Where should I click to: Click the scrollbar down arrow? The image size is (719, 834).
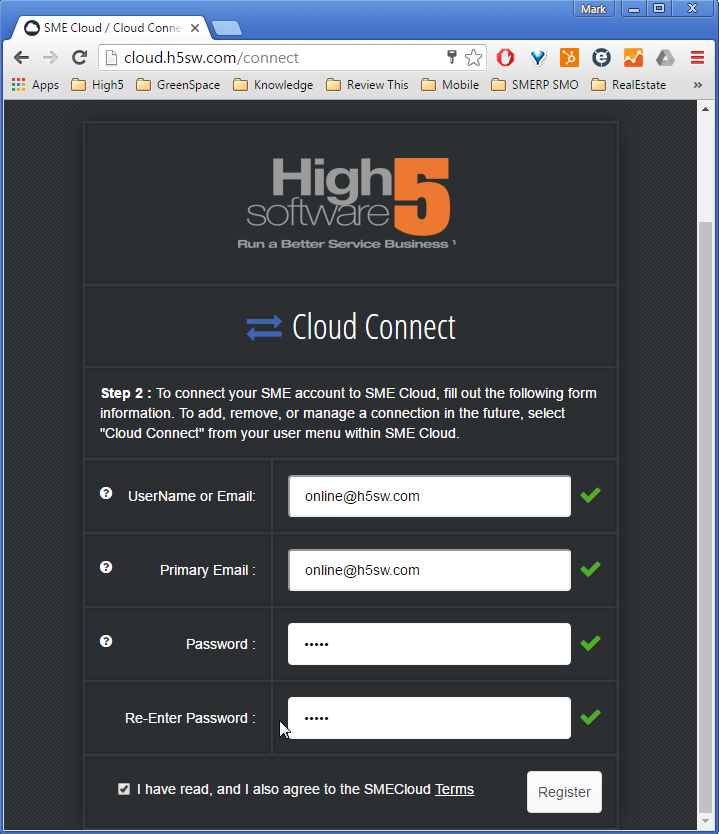(705, 821)
